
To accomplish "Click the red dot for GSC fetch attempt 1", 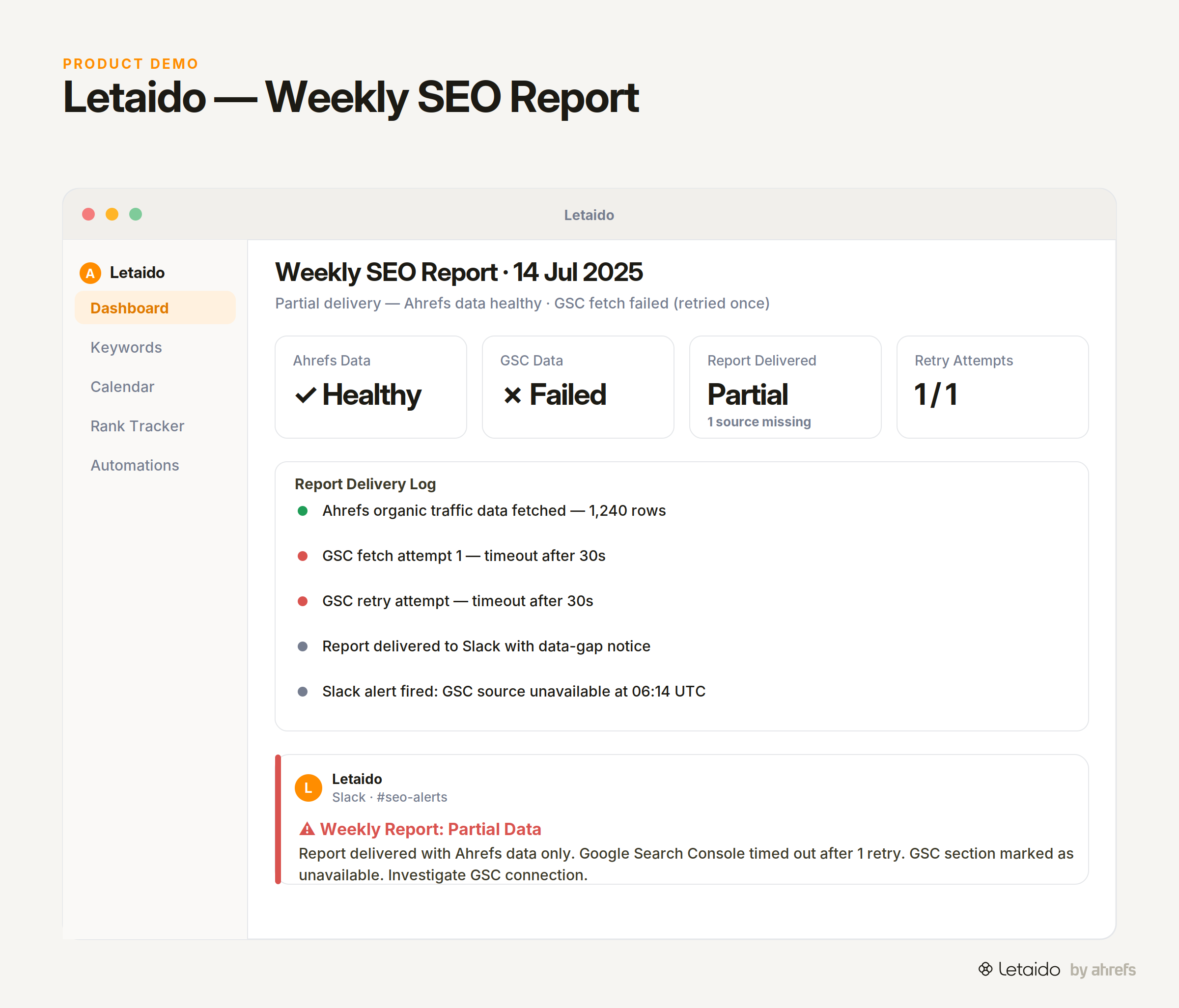I will (x=303, y=556).
